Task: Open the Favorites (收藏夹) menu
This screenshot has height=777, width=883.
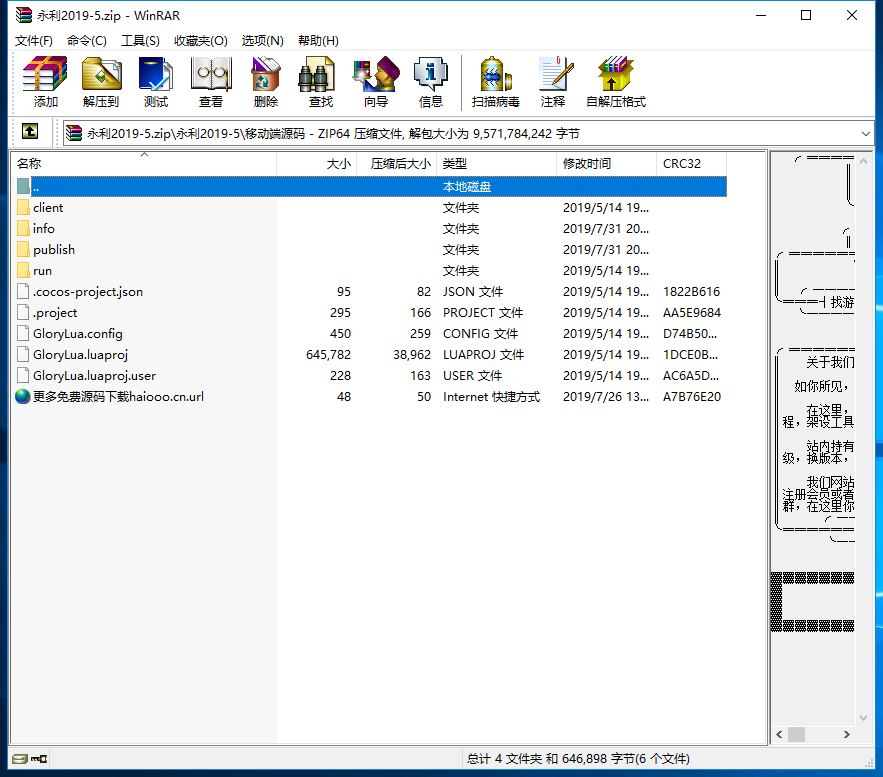Action: tap(200, 41)
